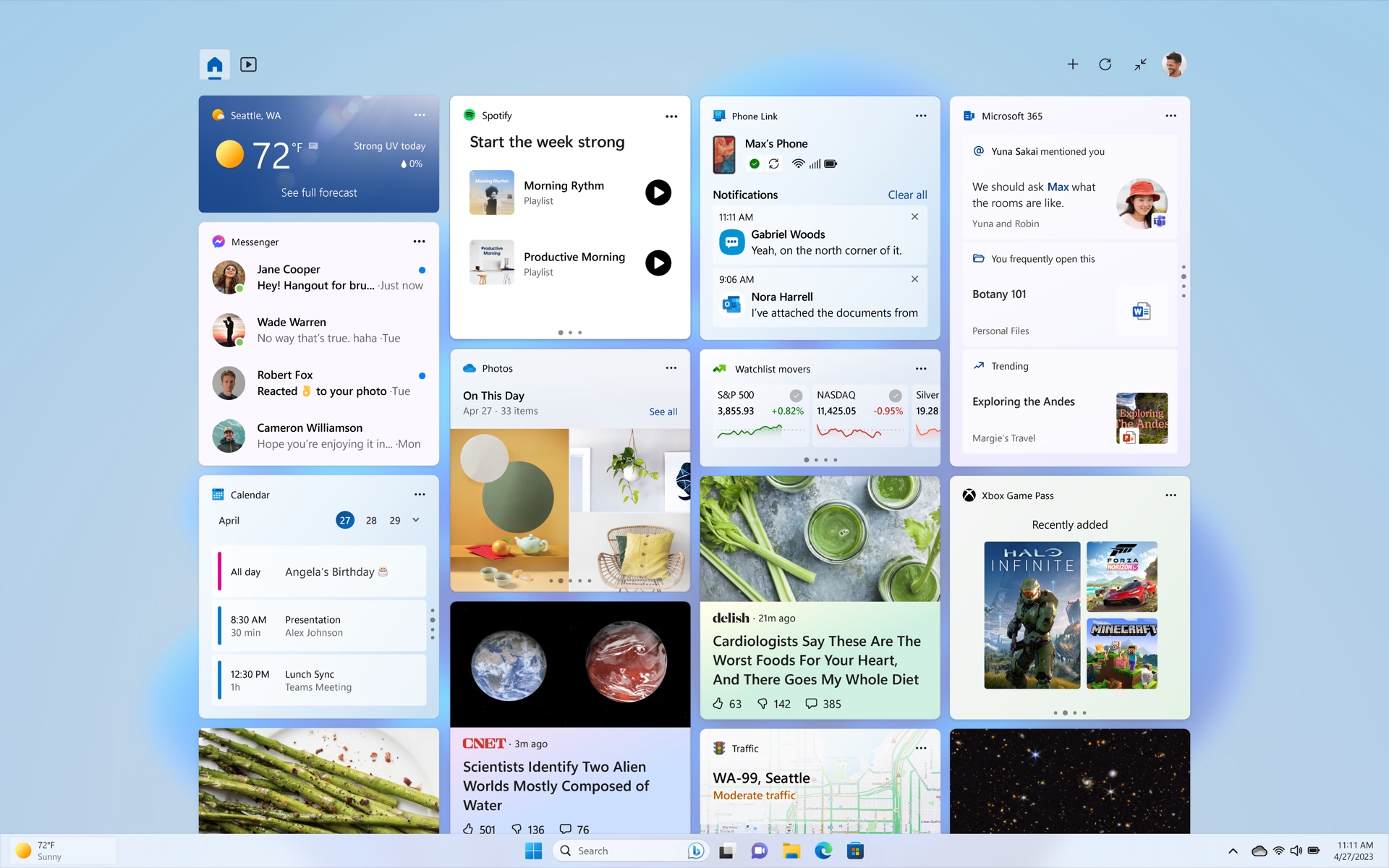1389x868 pixels.
Task: Open Spotify widget icon
Action: coord(470,115)
